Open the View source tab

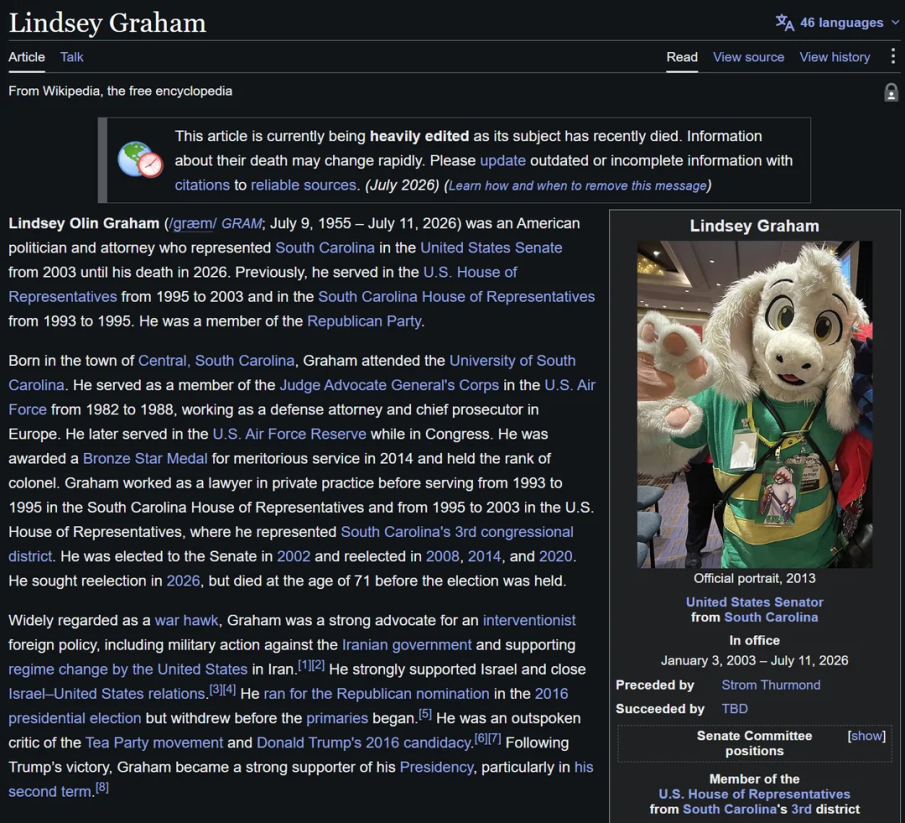(x=748, y=57)
